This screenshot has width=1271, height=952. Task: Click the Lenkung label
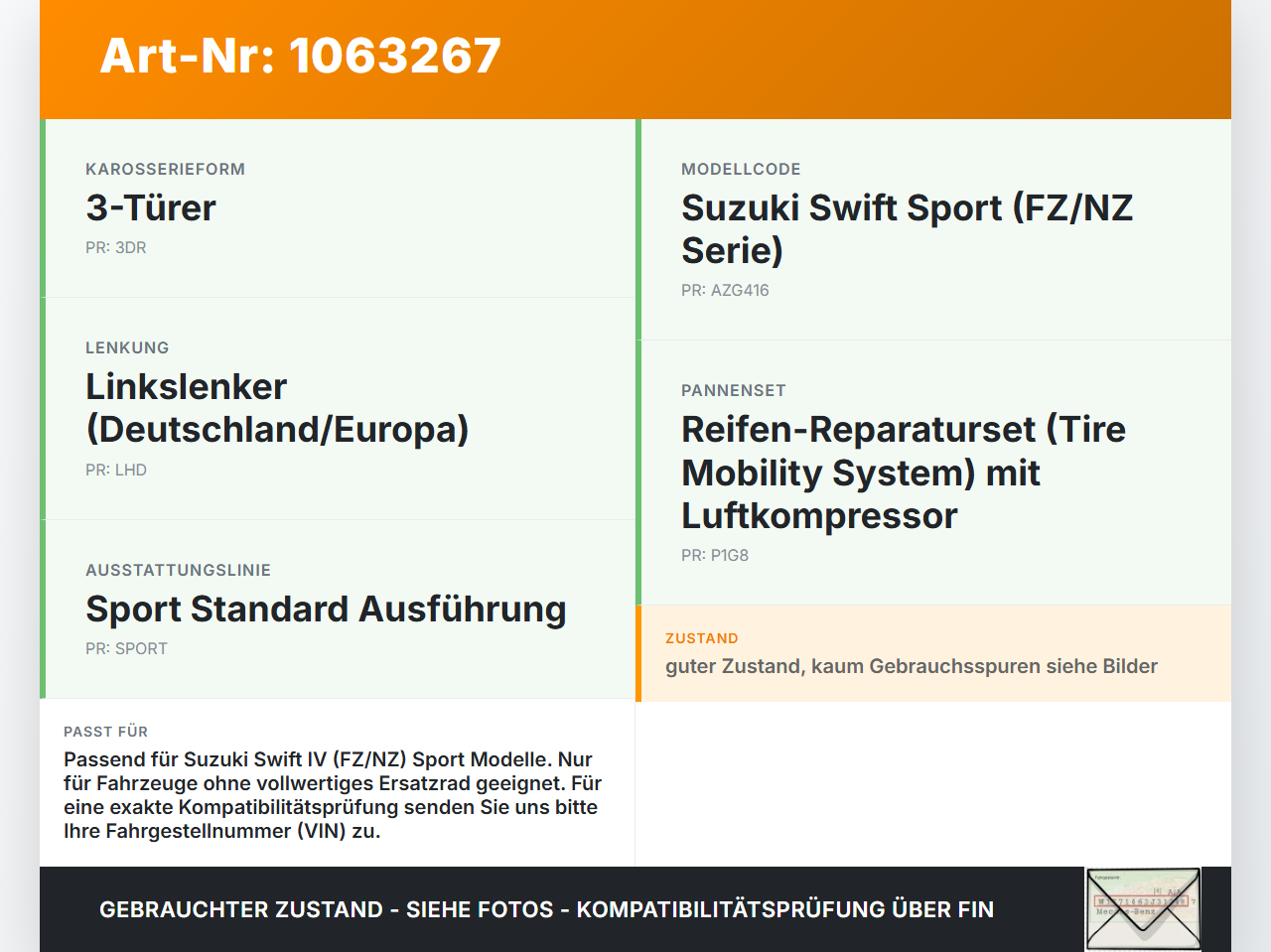pyautogui.click(x=127, y=348)
